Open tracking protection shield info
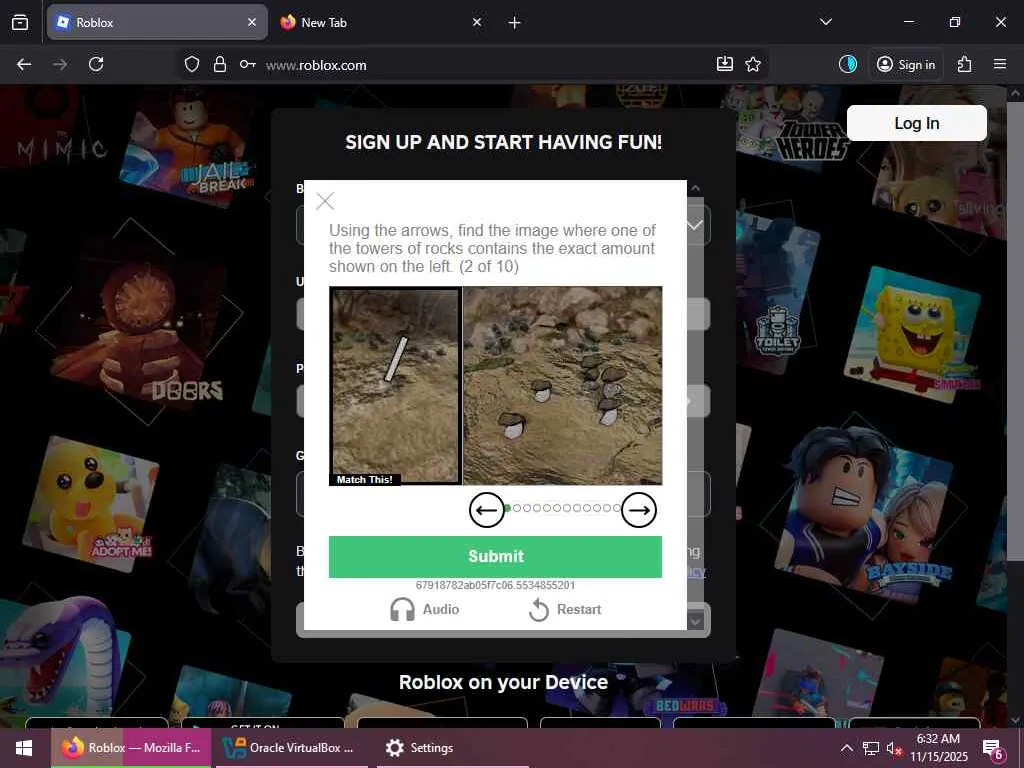This screenshot has height=768, width=1024. pyautogui.click(x=191, y=64)
